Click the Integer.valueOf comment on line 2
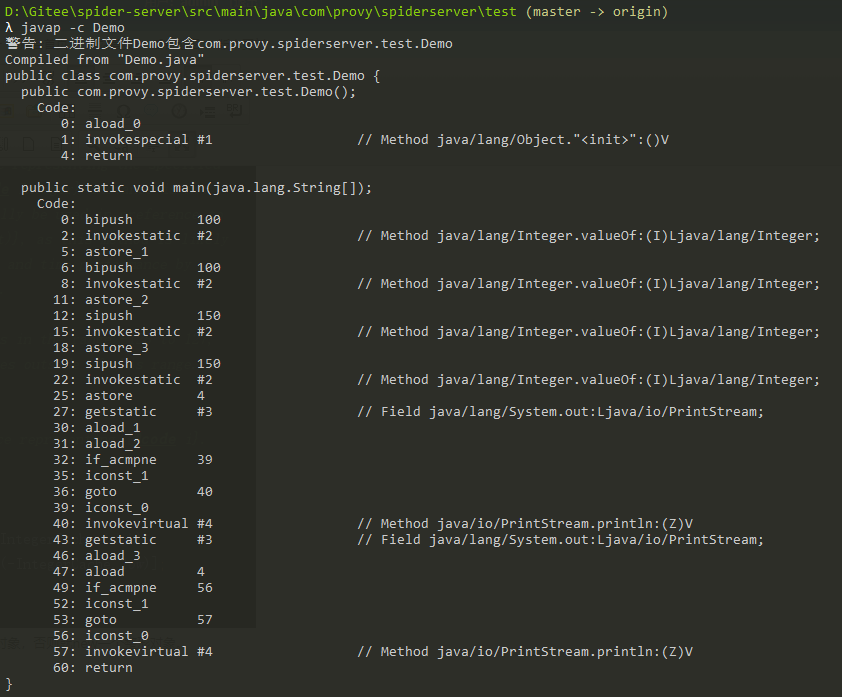This screenshot has width=842, height=697. coord(589,236)
